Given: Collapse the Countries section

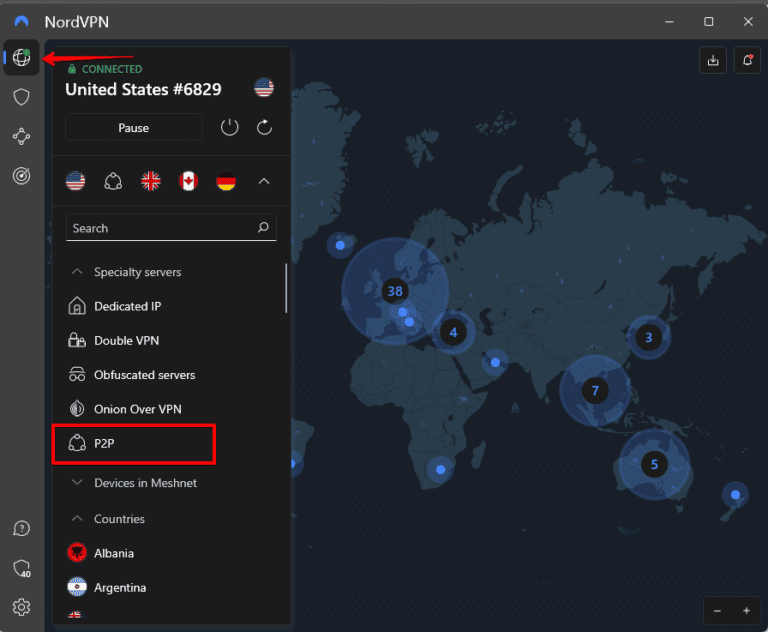Looking at the screenshot, I should (77, 519).
